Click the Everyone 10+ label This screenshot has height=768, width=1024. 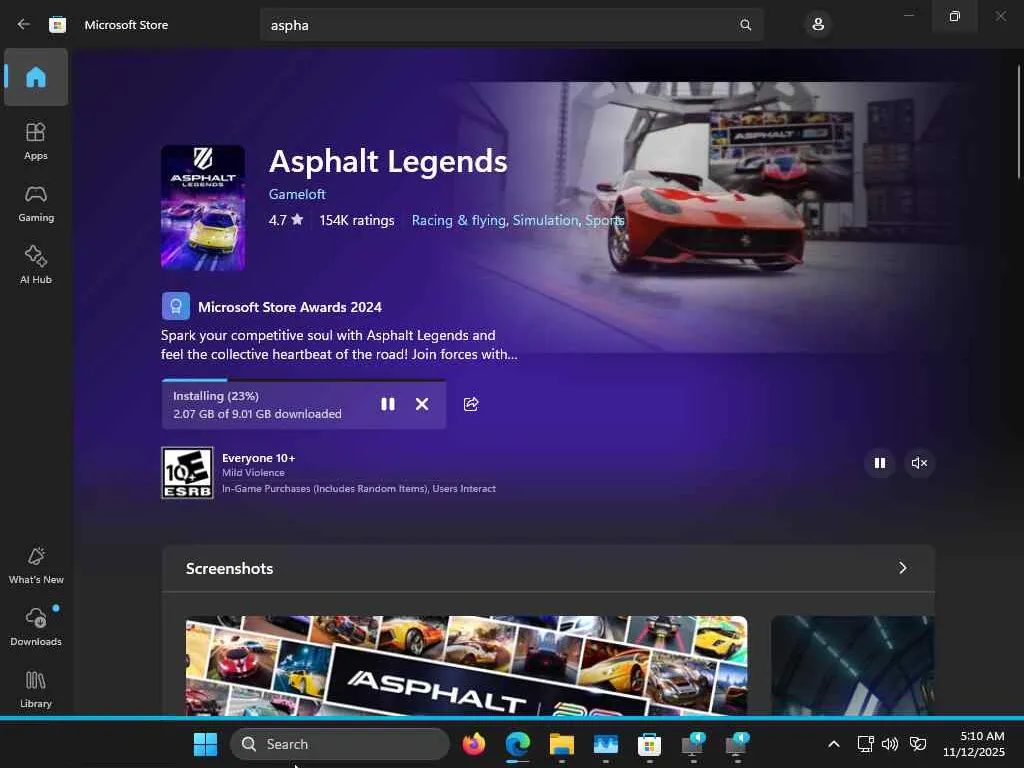tap(259, 458)
